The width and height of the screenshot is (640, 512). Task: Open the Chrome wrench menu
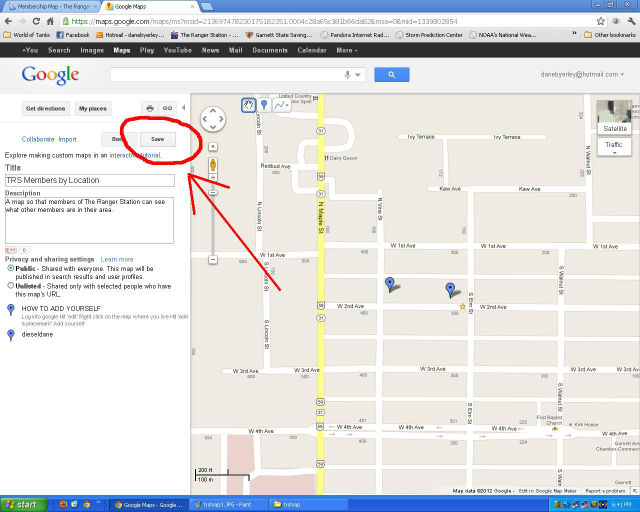click(x=631, y=21)
